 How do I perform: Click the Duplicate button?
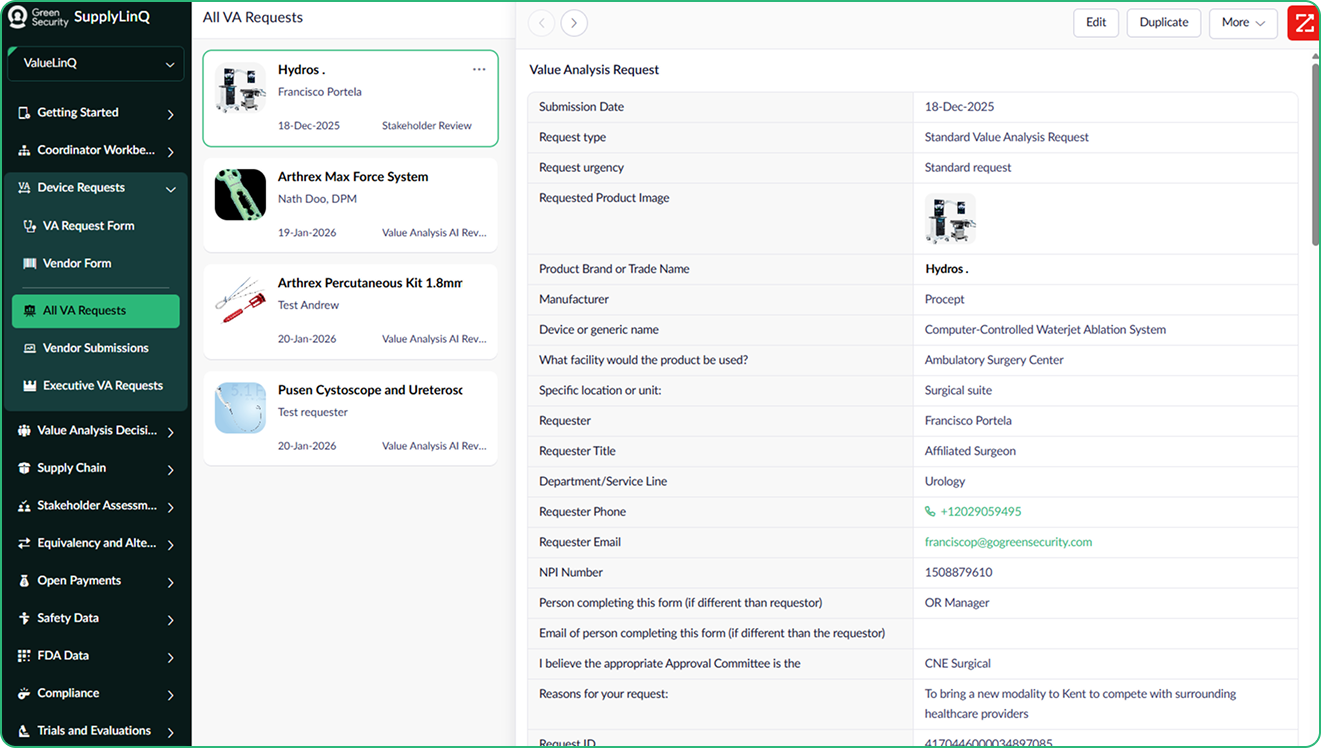[x=1164, y=23]
